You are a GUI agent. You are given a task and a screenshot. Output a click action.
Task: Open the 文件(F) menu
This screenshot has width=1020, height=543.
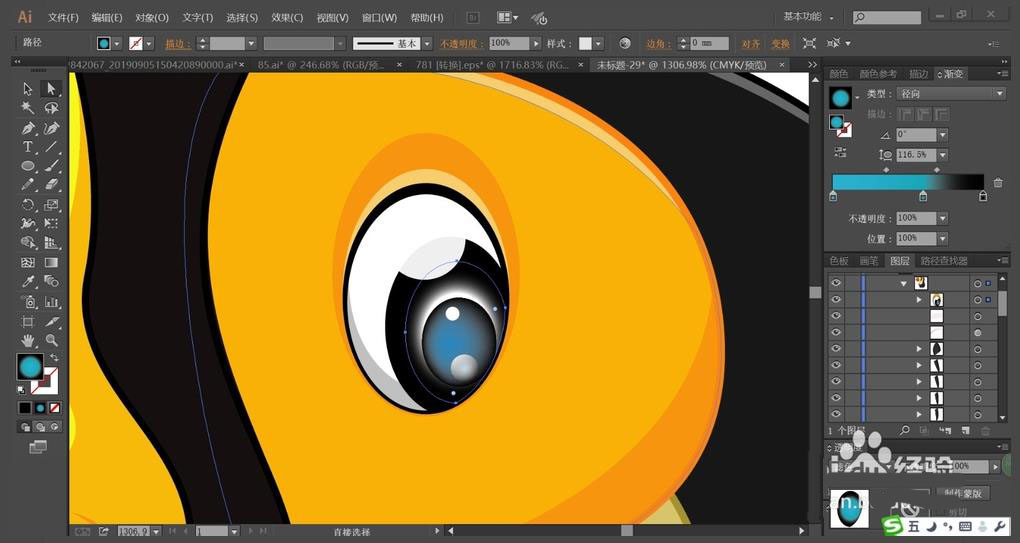(x=63, y=18)
